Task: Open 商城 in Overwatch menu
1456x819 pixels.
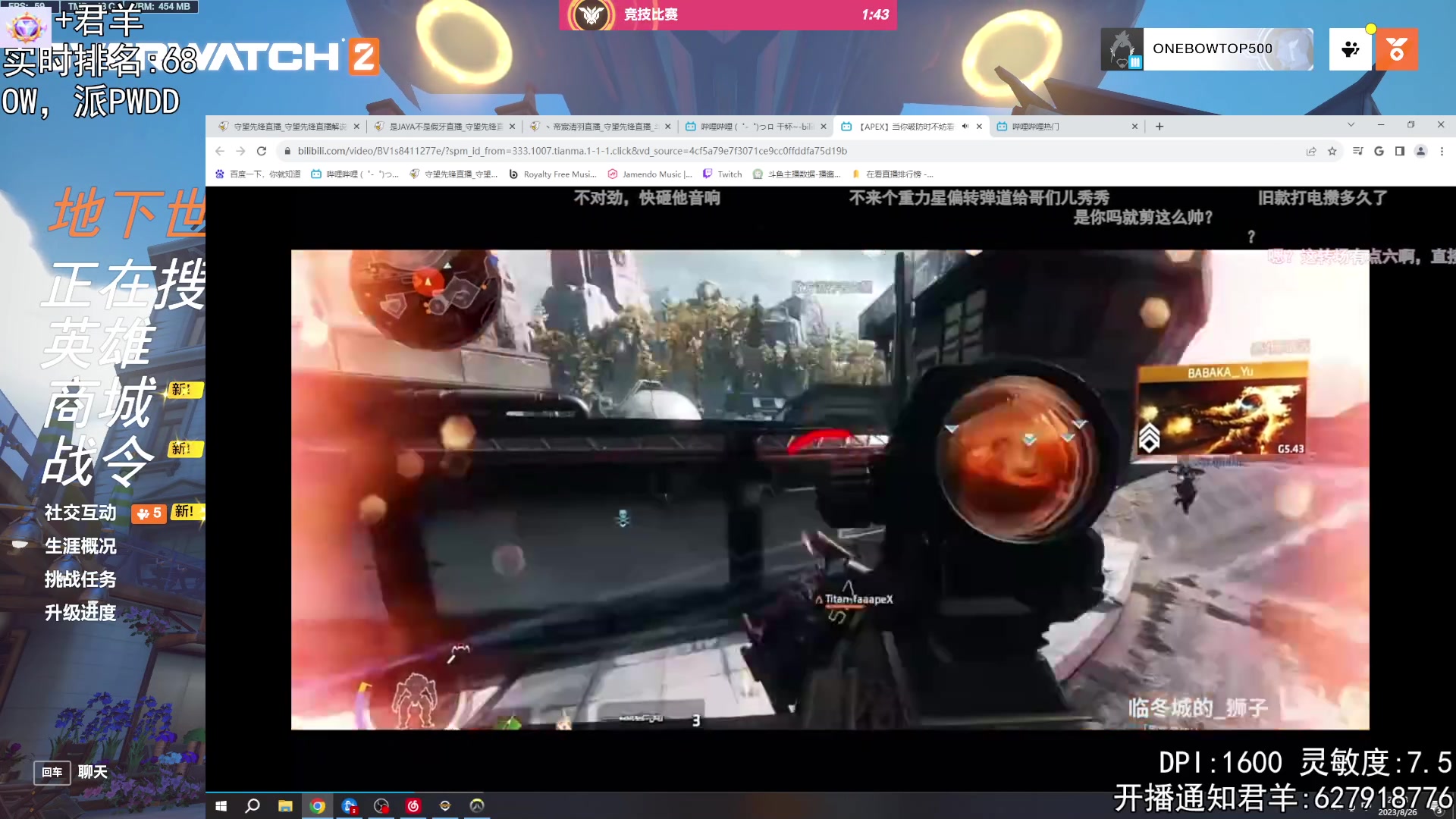Action: point(100,402)
